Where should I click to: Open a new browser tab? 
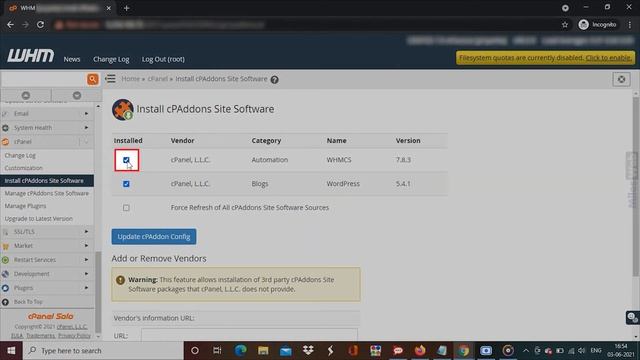click(x=127, y=8)
